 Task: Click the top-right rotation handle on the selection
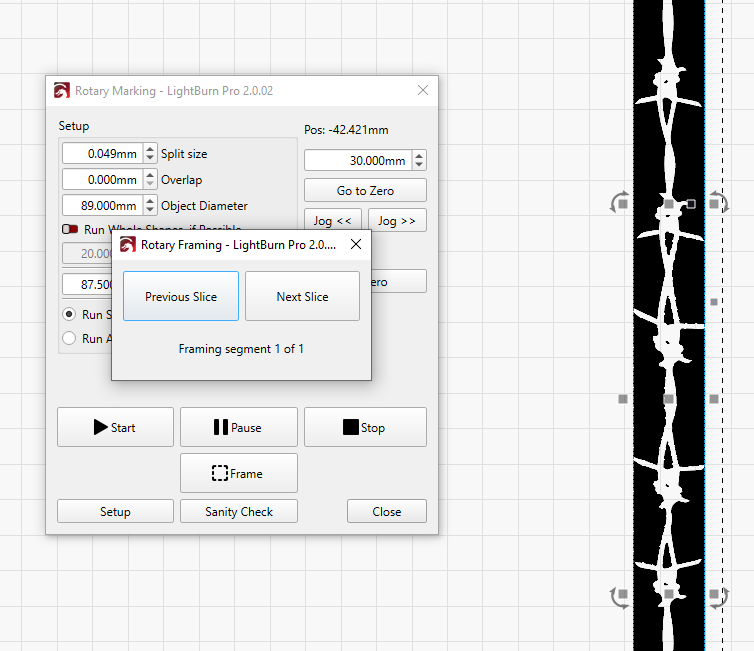click(718, 203)
